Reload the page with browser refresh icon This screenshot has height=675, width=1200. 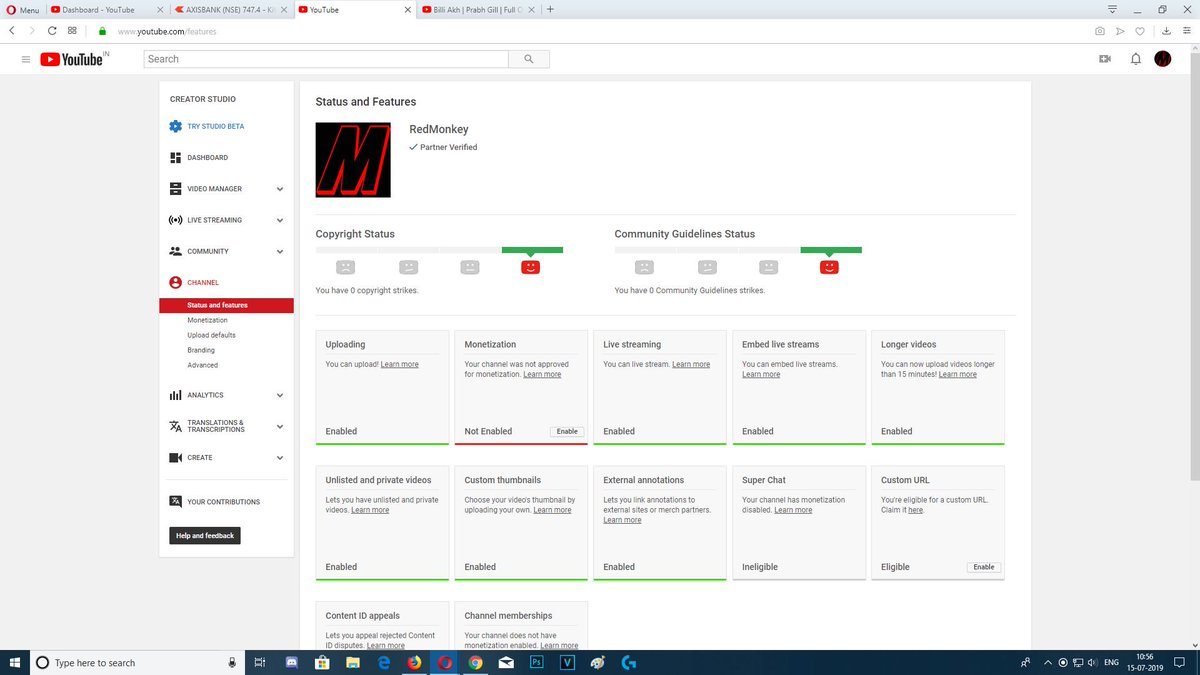[x=52, y=31]
